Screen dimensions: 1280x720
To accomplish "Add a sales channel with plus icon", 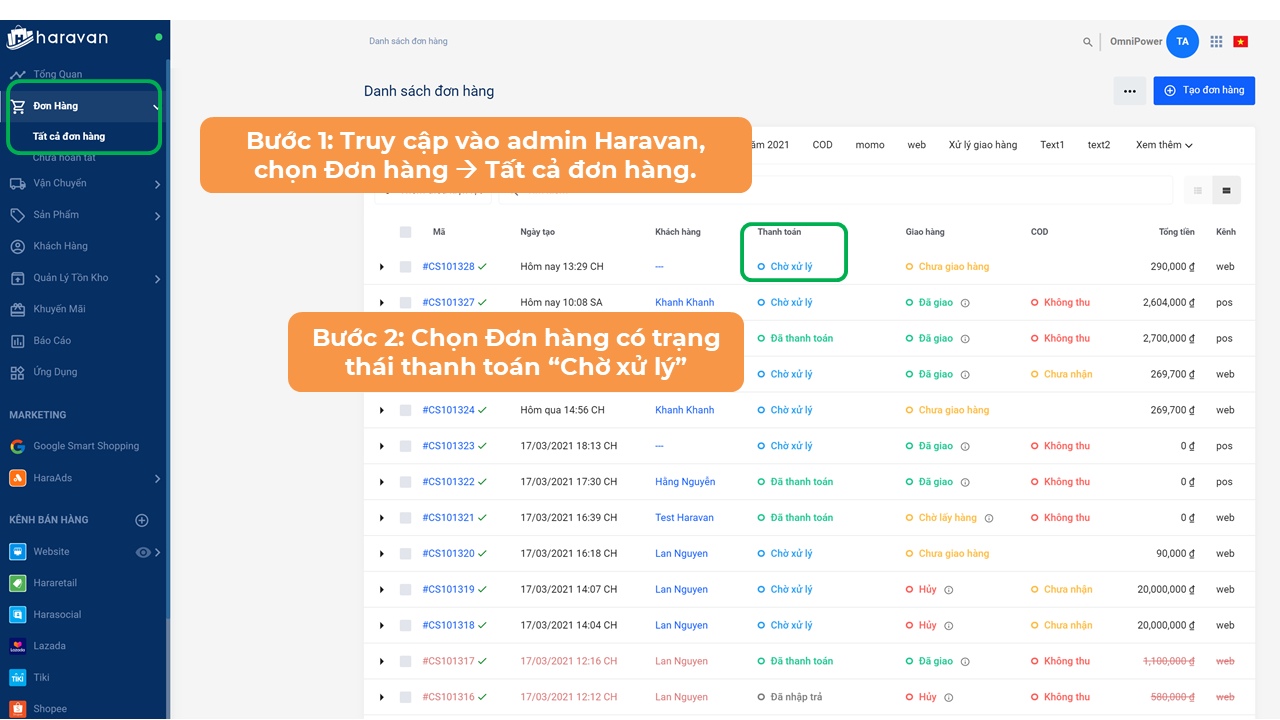I will [142, 520].
